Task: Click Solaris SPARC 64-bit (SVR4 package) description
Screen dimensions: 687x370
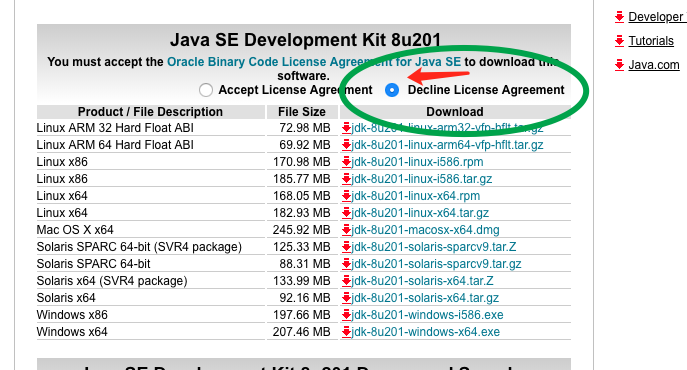Action: click(x=139, y=247)
